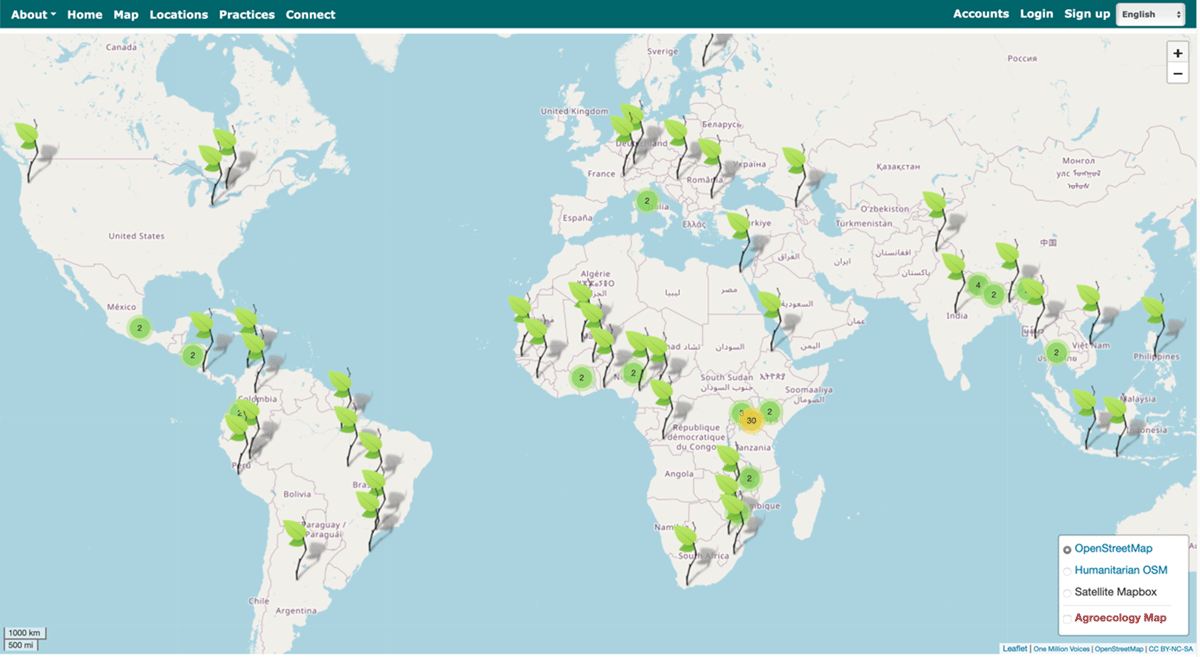Expand the About dropdown menu
The height and width of the screenshot is (657, 1200).
33,14
